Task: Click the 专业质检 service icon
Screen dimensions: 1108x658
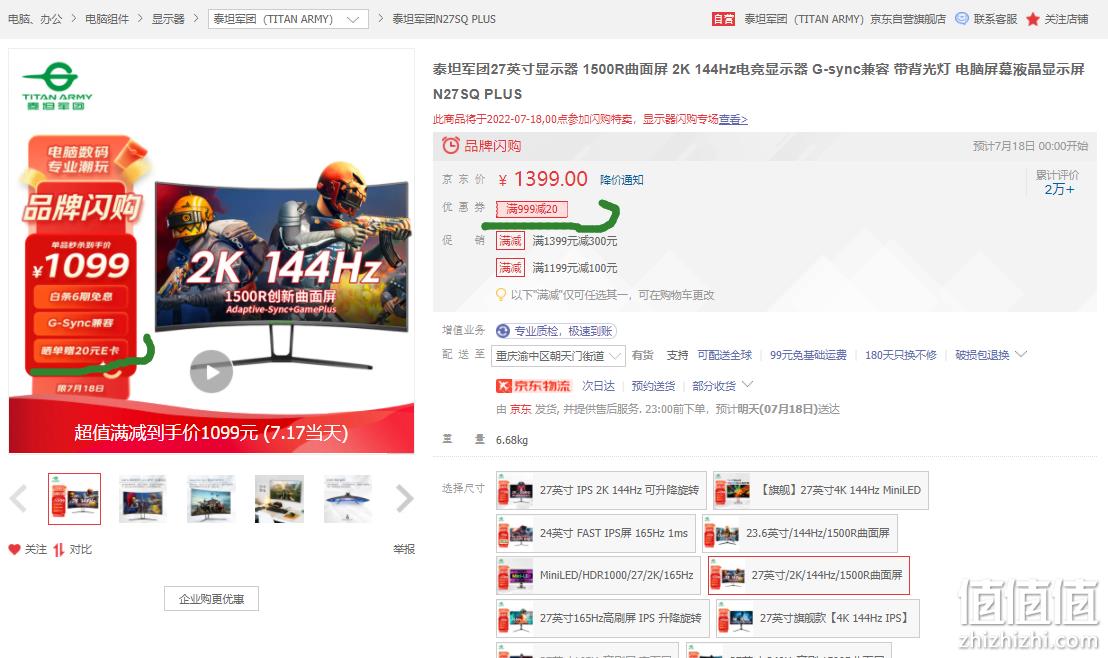Action: [503, 331]
